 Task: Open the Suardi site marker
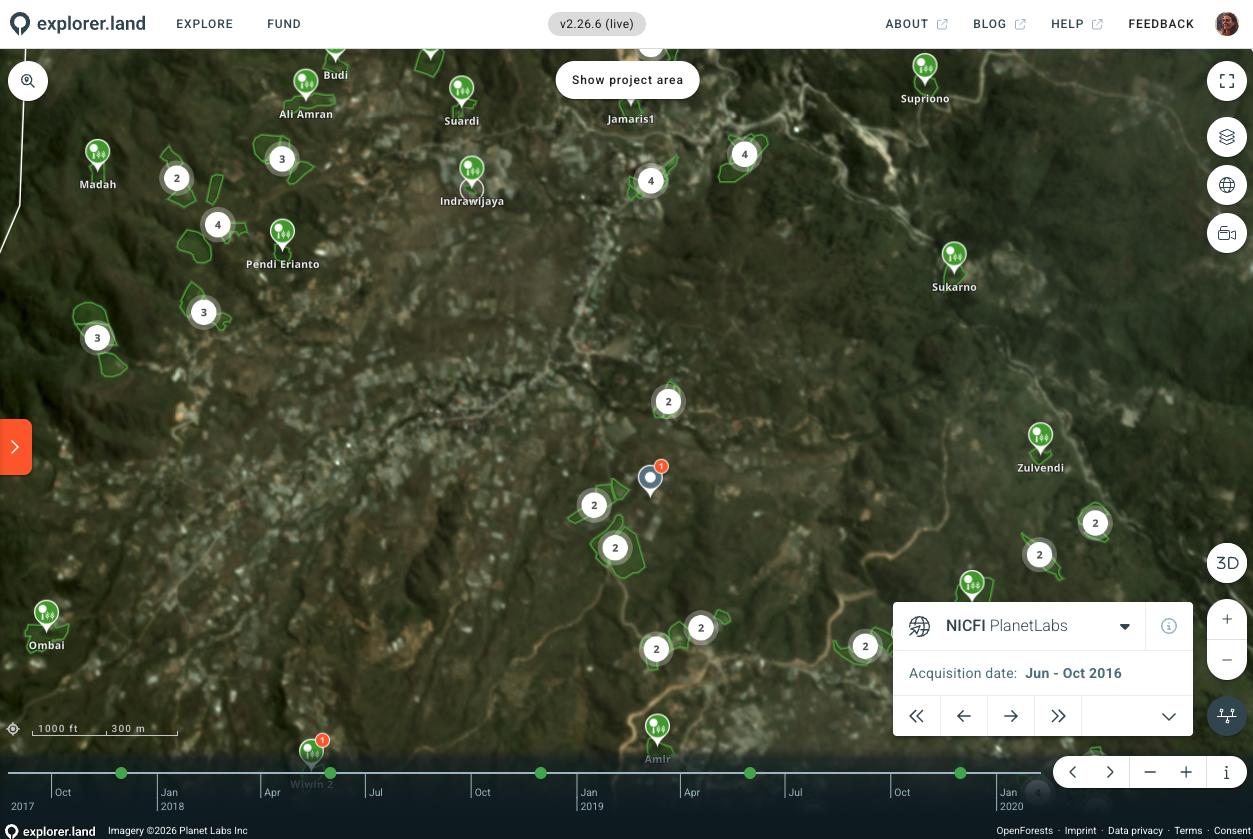[x=461, y=91]
